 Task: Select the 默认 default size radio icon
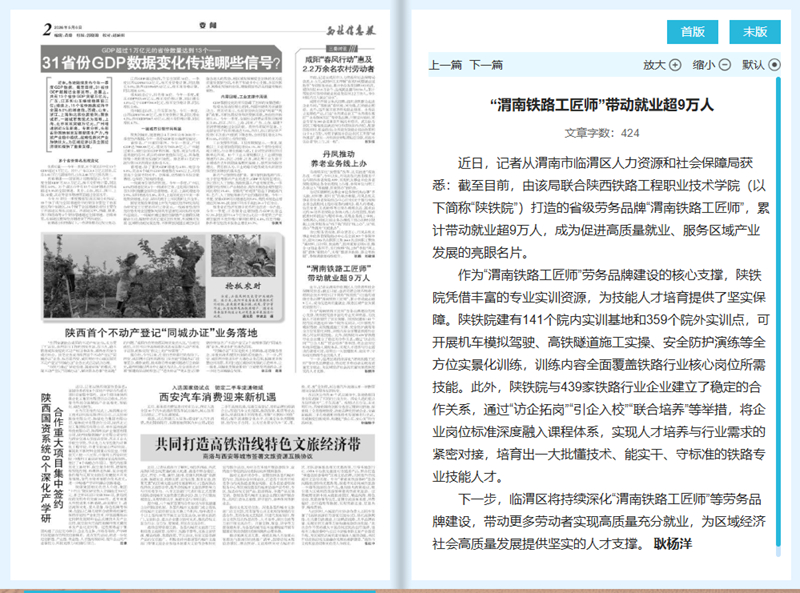pyautogui.click(x=774, y=65)
